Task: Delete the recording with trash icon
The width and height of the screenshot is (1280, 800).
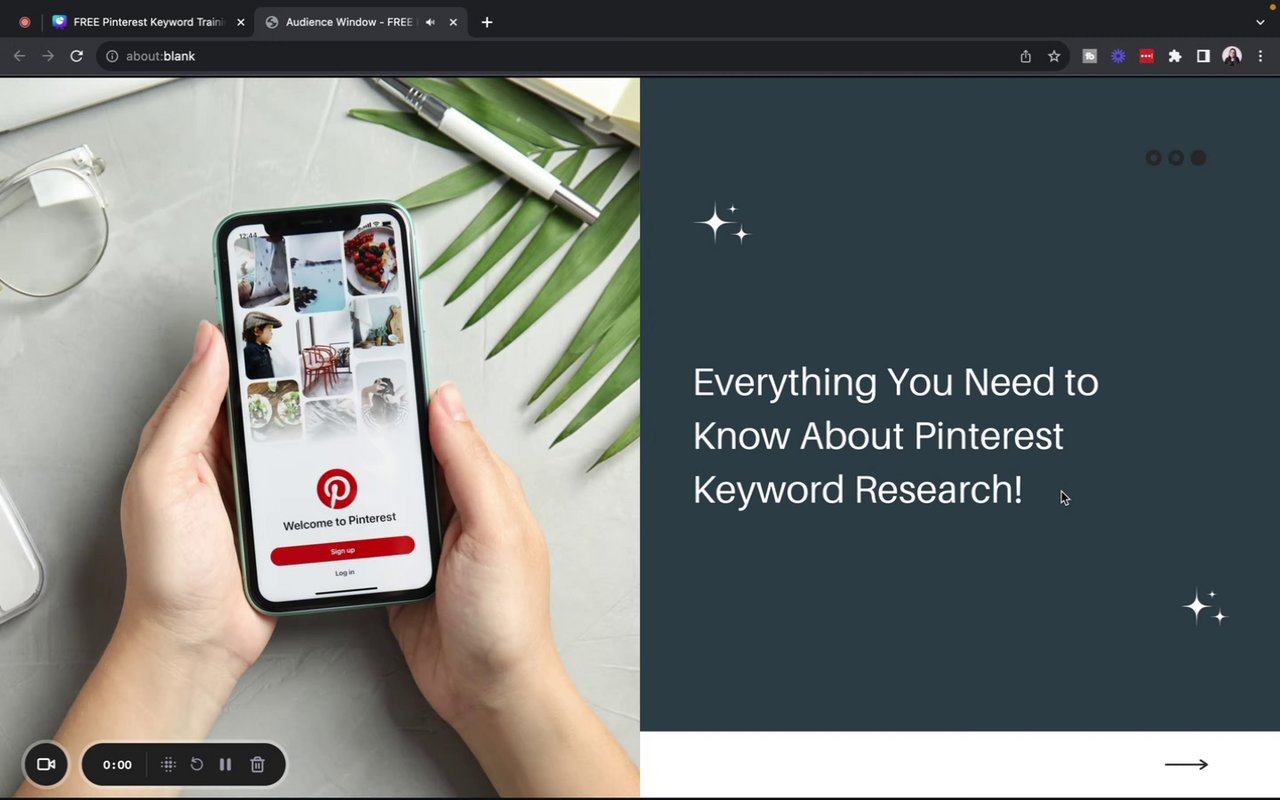Action: (x=257, y=764)
